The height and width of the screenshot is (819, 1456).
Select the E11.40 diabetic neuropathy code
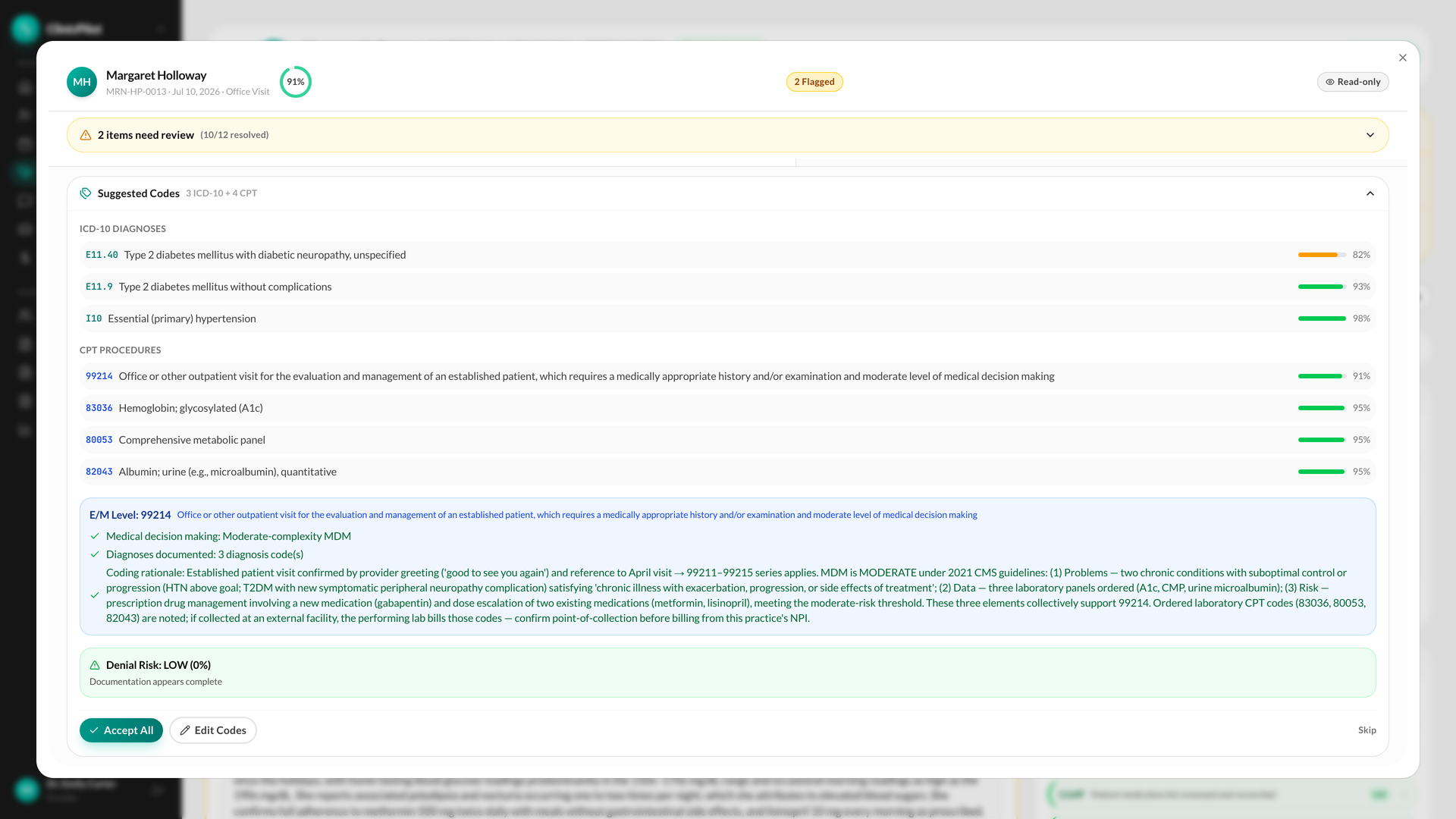728,255
